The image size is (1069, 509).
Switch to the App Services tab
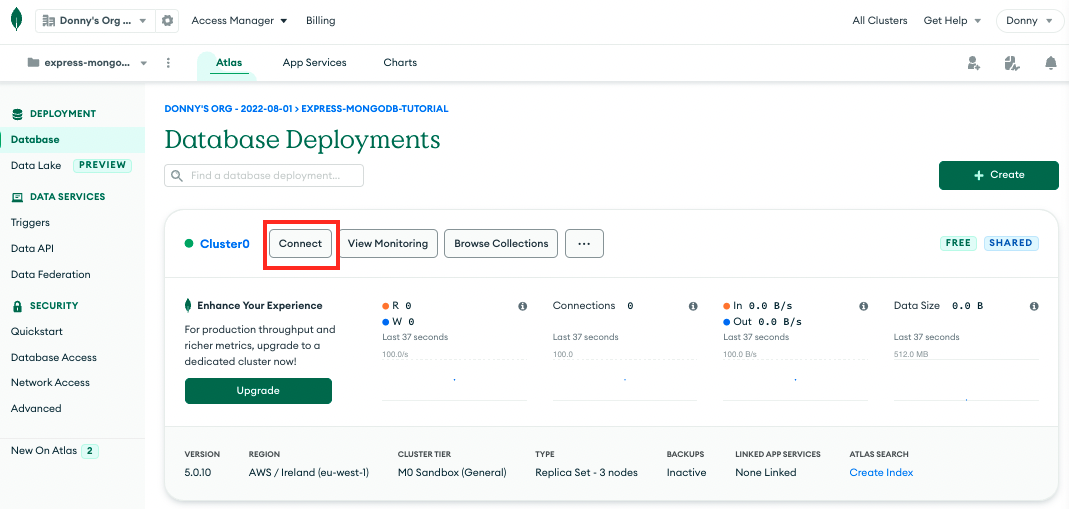coord(314,63)
